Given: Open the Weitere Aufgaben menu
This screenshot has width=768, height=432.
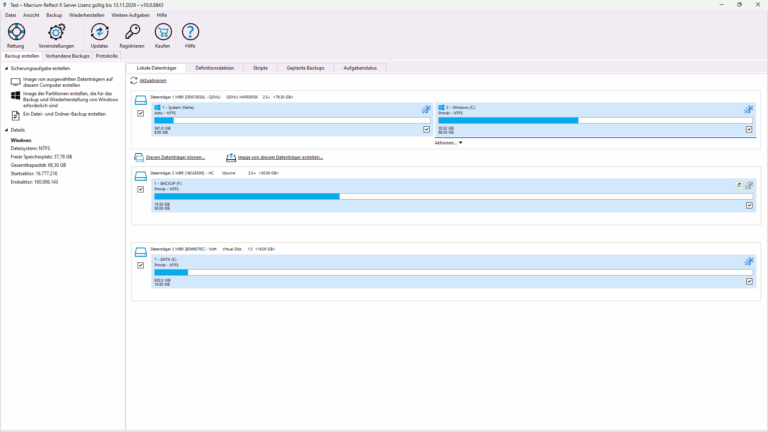Looking at the screenshot, I should tap(130, 15).
